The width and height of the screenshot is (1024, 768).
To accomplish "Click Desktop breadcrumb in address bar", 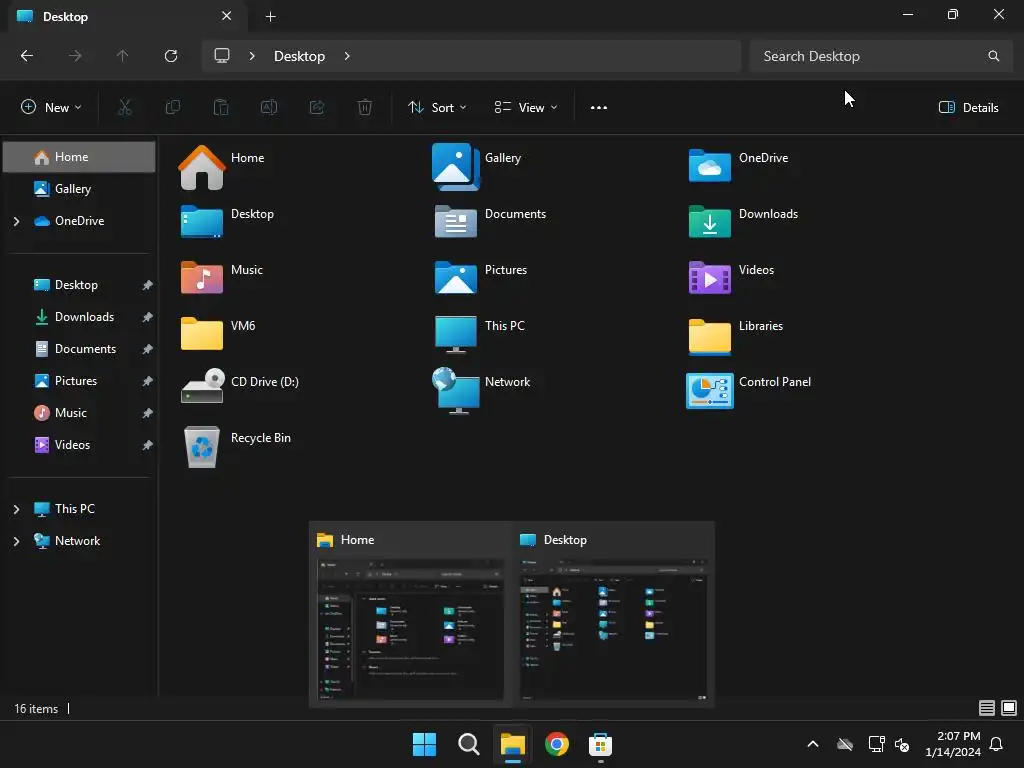I will point(299,56).
